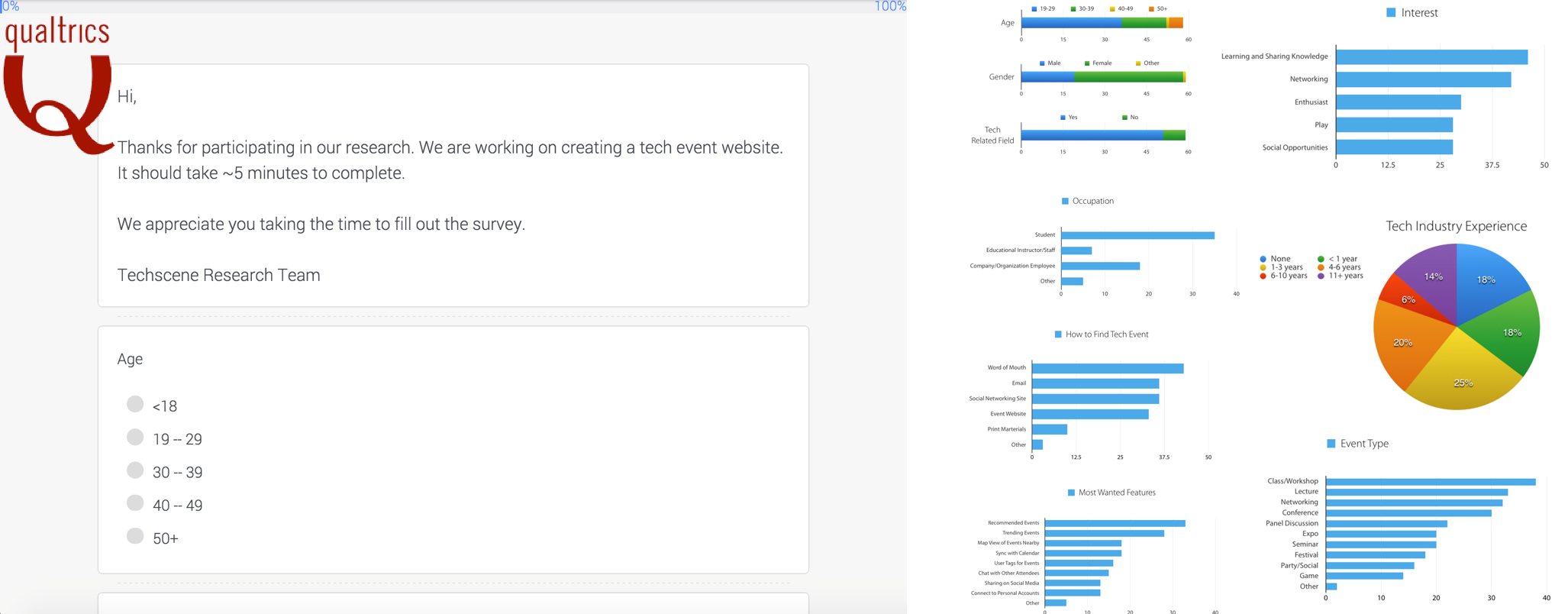Click the Class/Workshop bar in Event Type chart

[x=1431, y=482]
